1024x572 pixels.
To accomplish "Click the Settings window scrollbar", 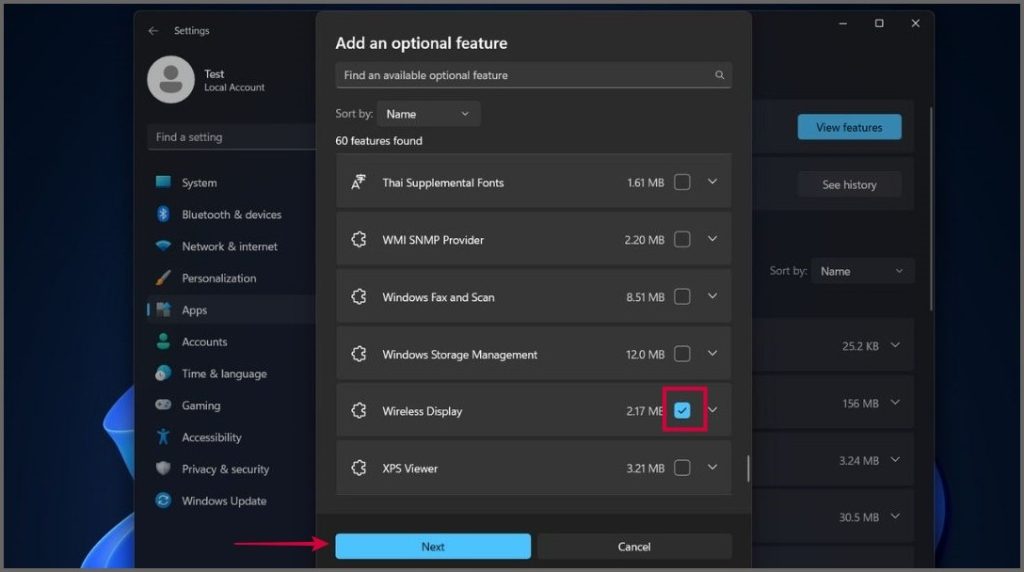I will pyautogui.click(x=931, y=209).
